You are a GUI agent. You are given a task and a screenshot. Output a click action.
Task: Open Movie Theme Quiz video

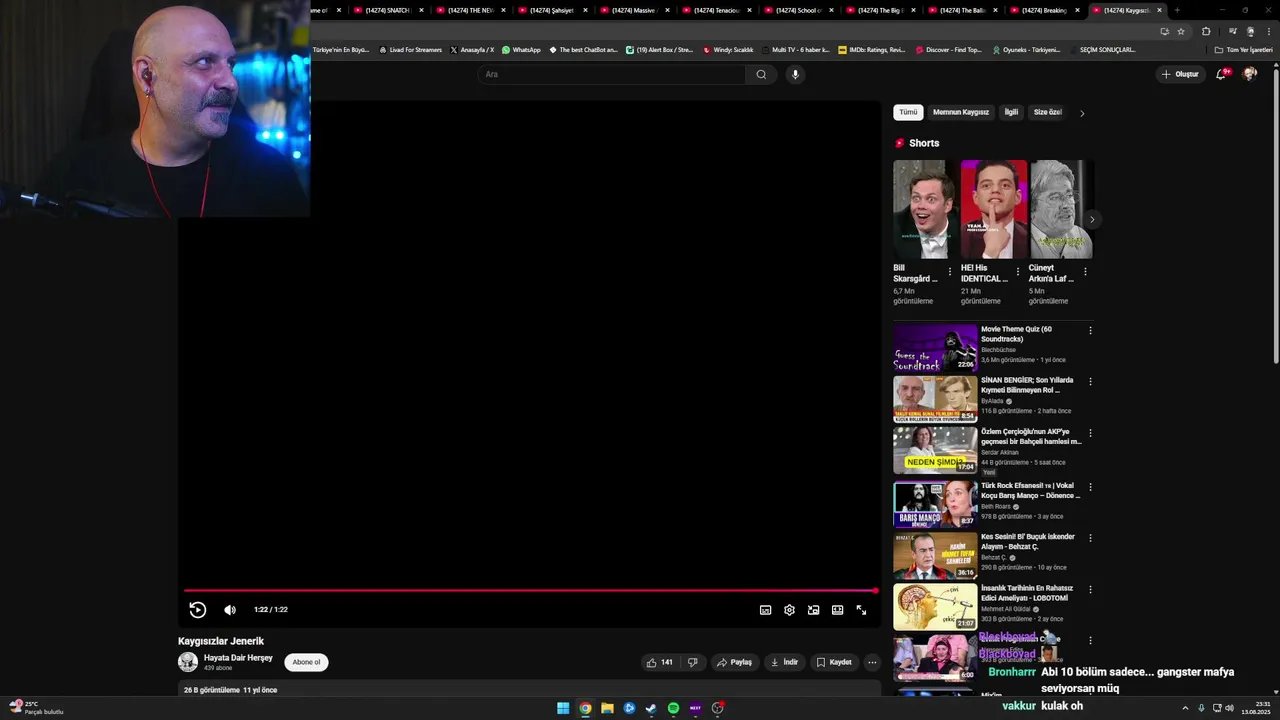(x=935, y=348)
